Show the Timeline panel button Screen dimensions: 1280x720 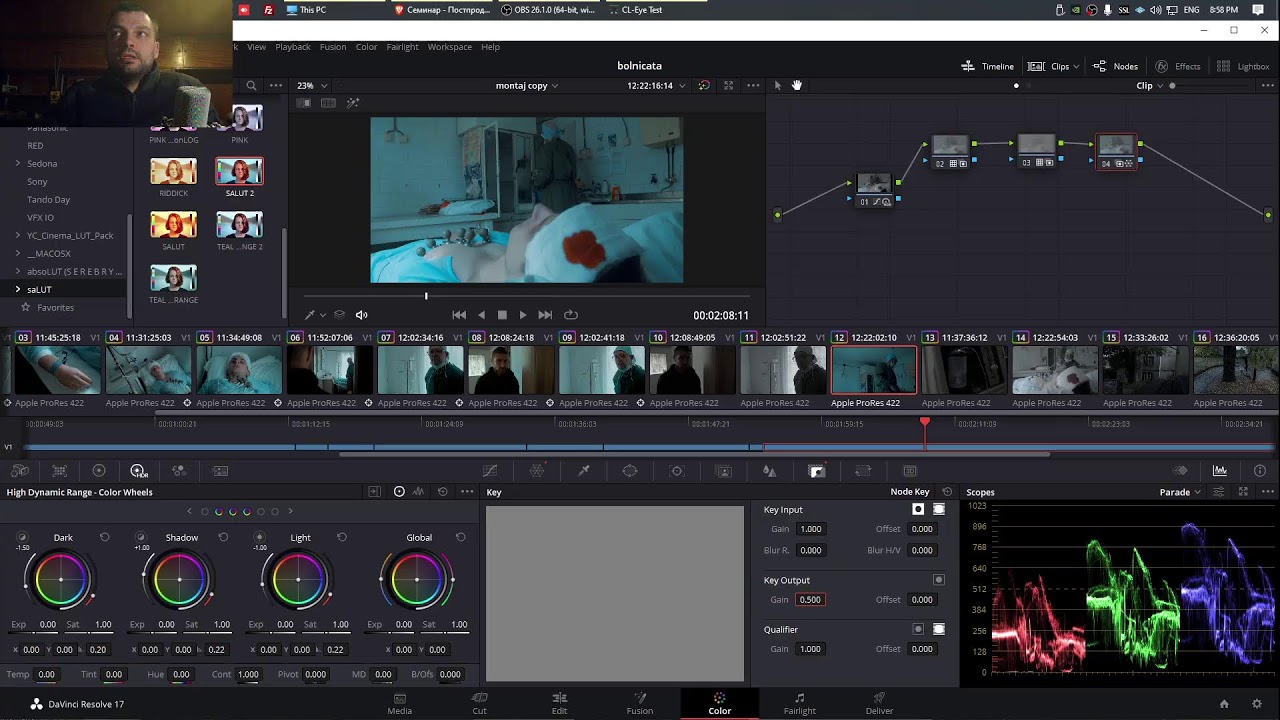coord(987,66)
